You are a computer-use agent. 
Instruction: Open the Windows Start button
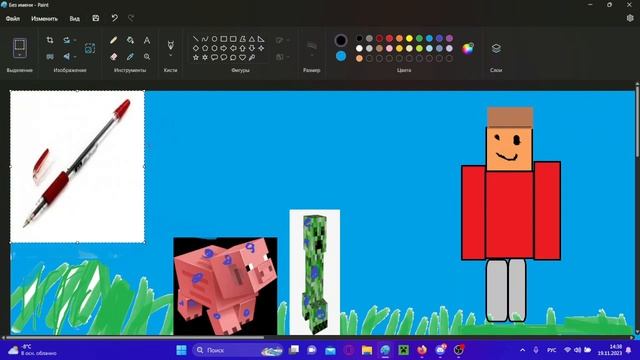181,350
